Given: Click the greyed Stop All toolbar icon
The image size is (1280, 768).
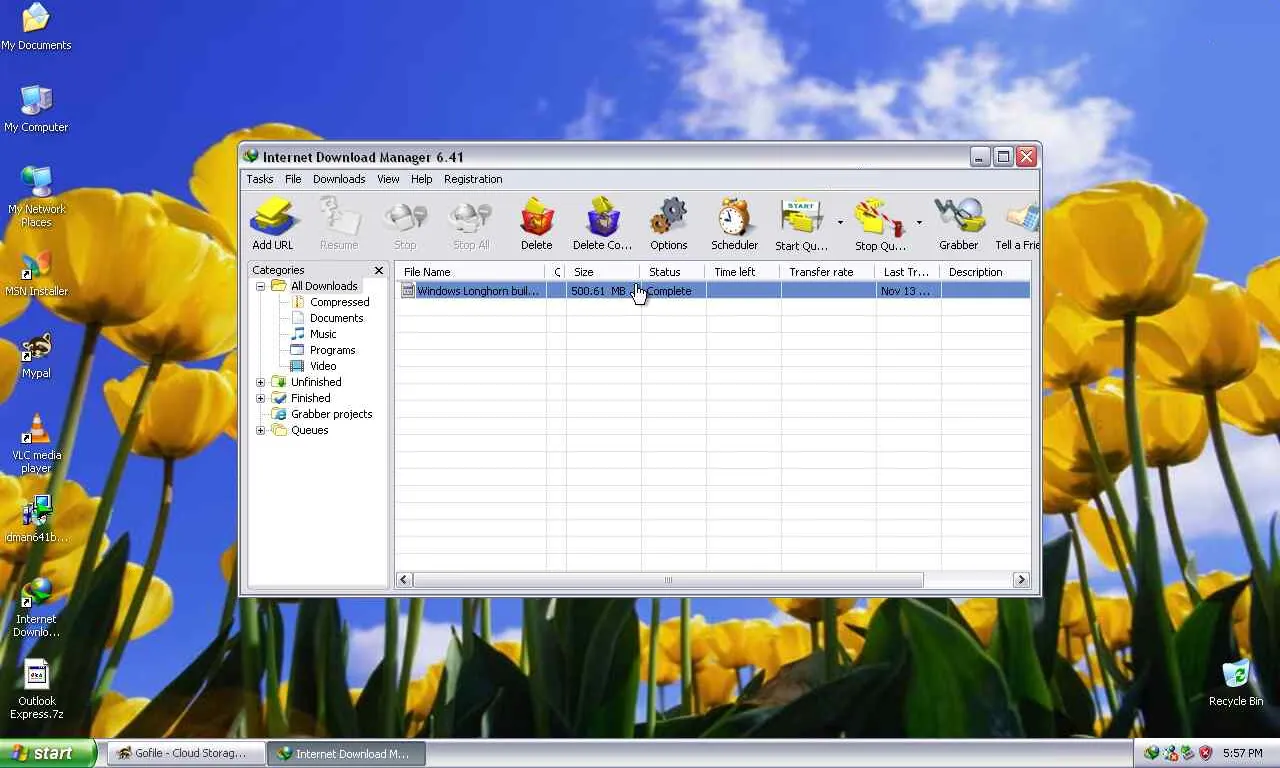Looking at the screenshot, I should (471, 223).
